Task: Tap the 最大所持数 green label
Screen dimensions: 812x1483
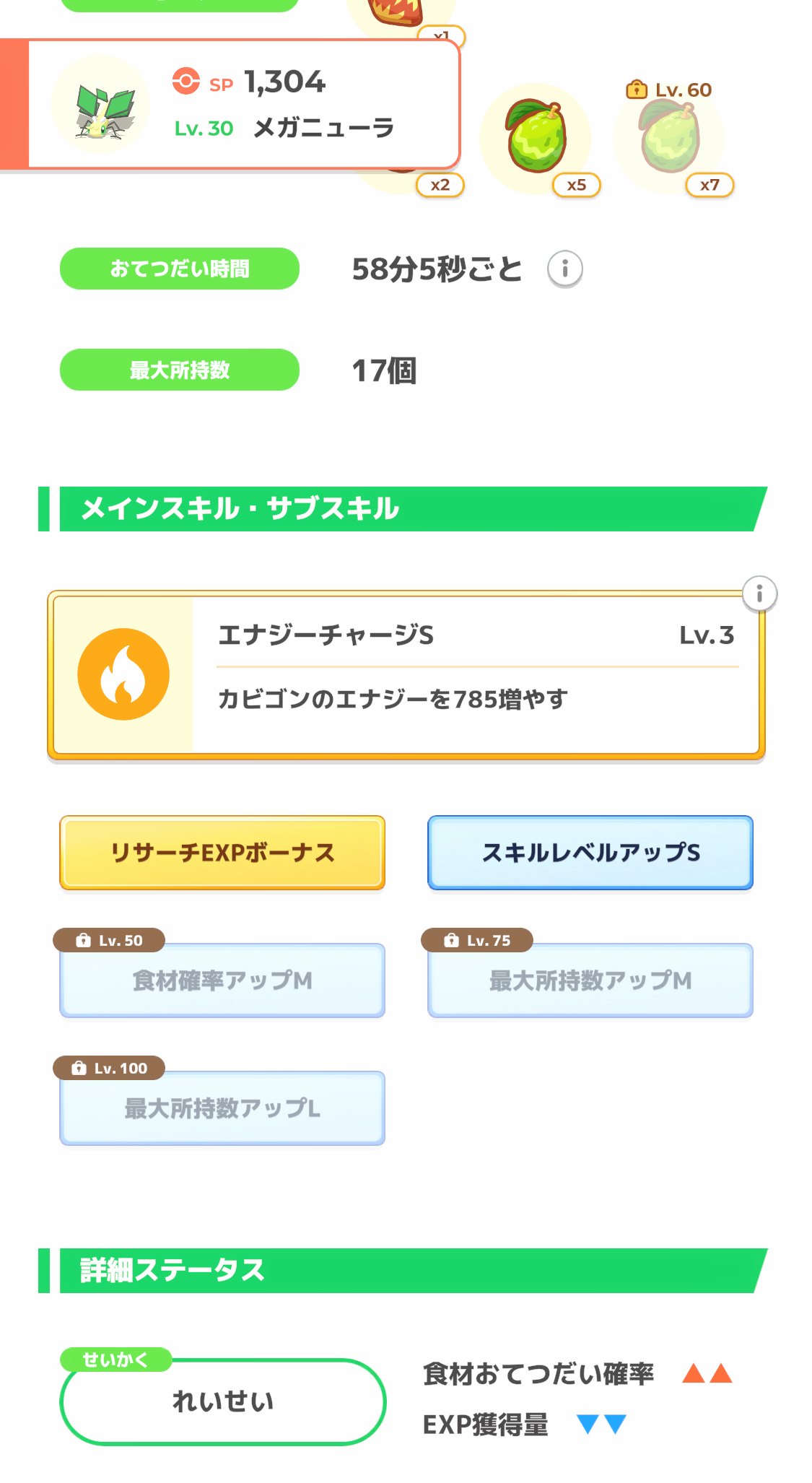Action: click(180, 370)
